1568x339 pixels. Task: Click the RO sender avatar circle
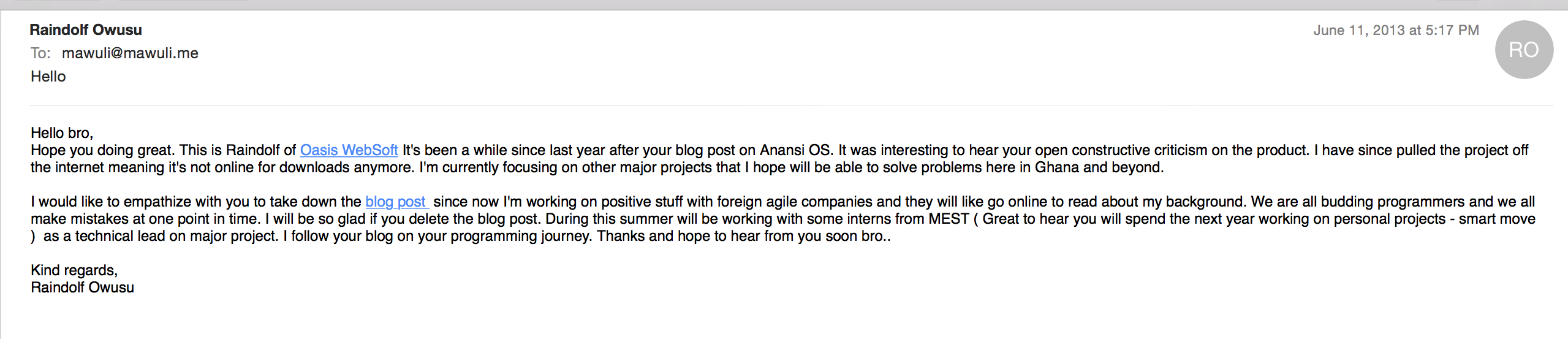point(1523,50)
